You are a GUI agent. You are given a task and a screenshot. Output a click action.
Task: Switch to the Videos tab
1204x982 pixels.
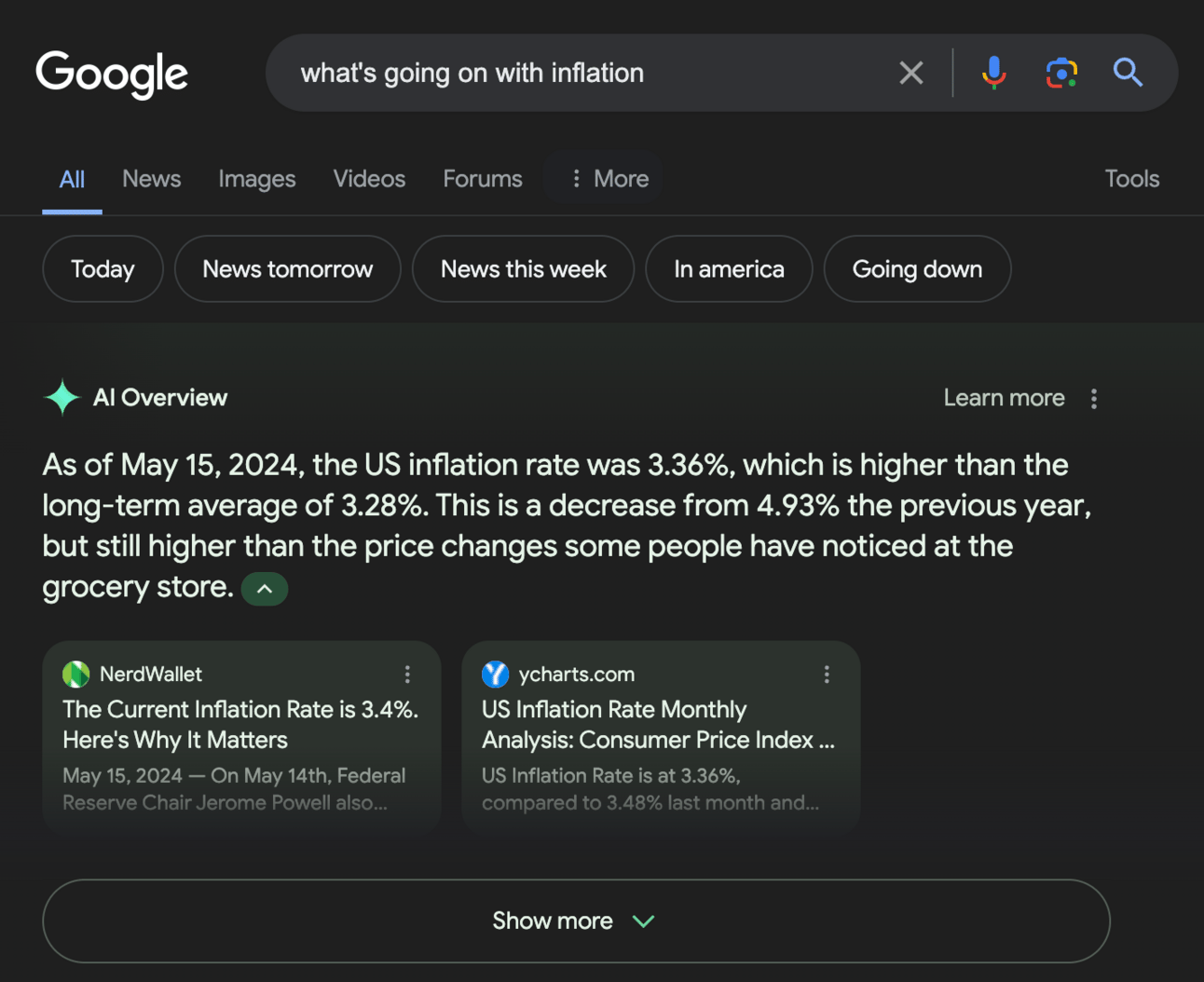click(369, 179)
